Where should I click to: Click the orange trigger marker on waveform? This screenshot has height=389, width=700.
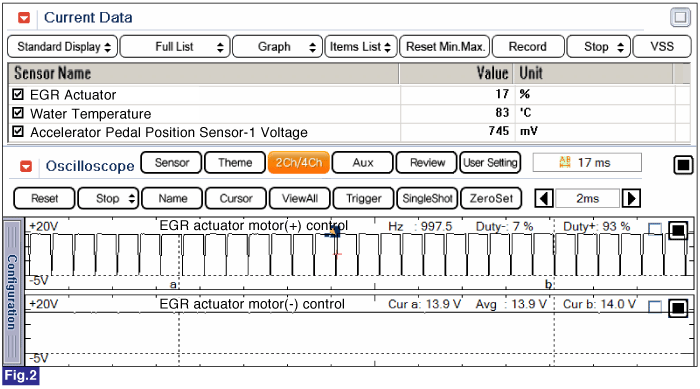[x=334, y=232]
